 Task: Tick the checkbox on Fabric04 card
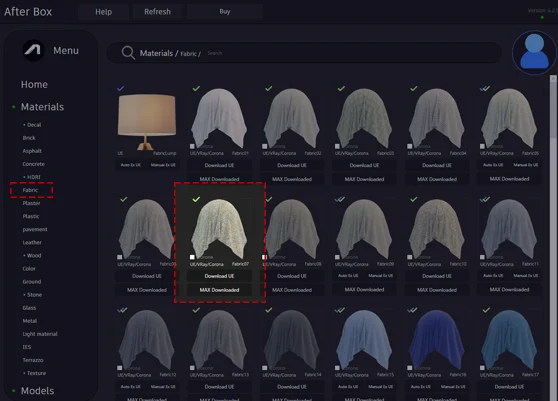coord(410,146)
